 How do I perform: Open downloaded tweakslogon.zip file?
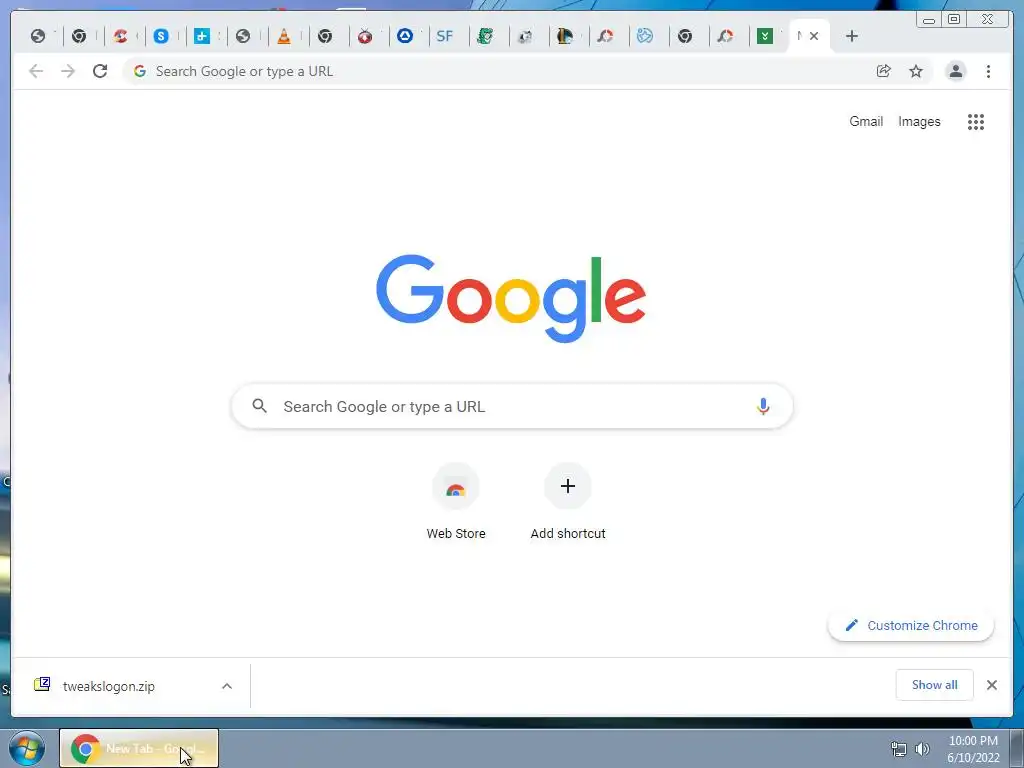[110, 686]
